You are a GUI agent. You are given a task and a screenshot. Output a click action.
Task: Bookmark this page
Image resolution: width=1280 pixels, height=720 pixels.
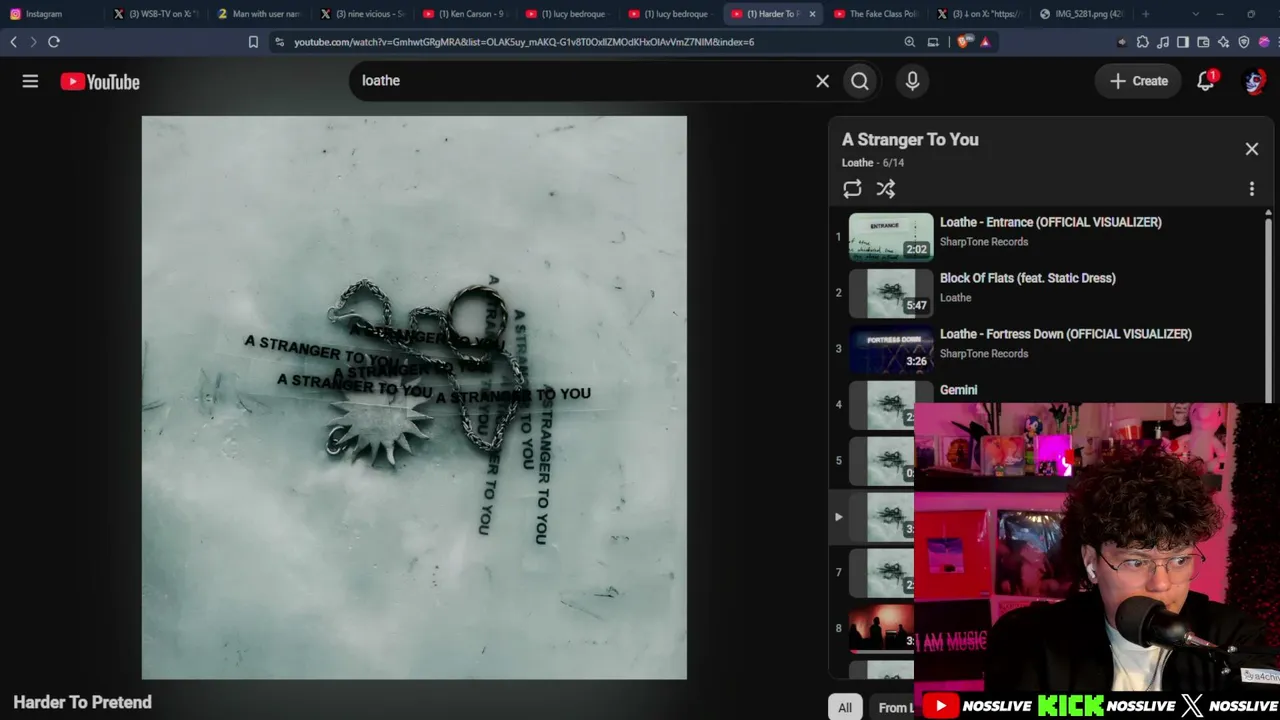tap(253, 42)
